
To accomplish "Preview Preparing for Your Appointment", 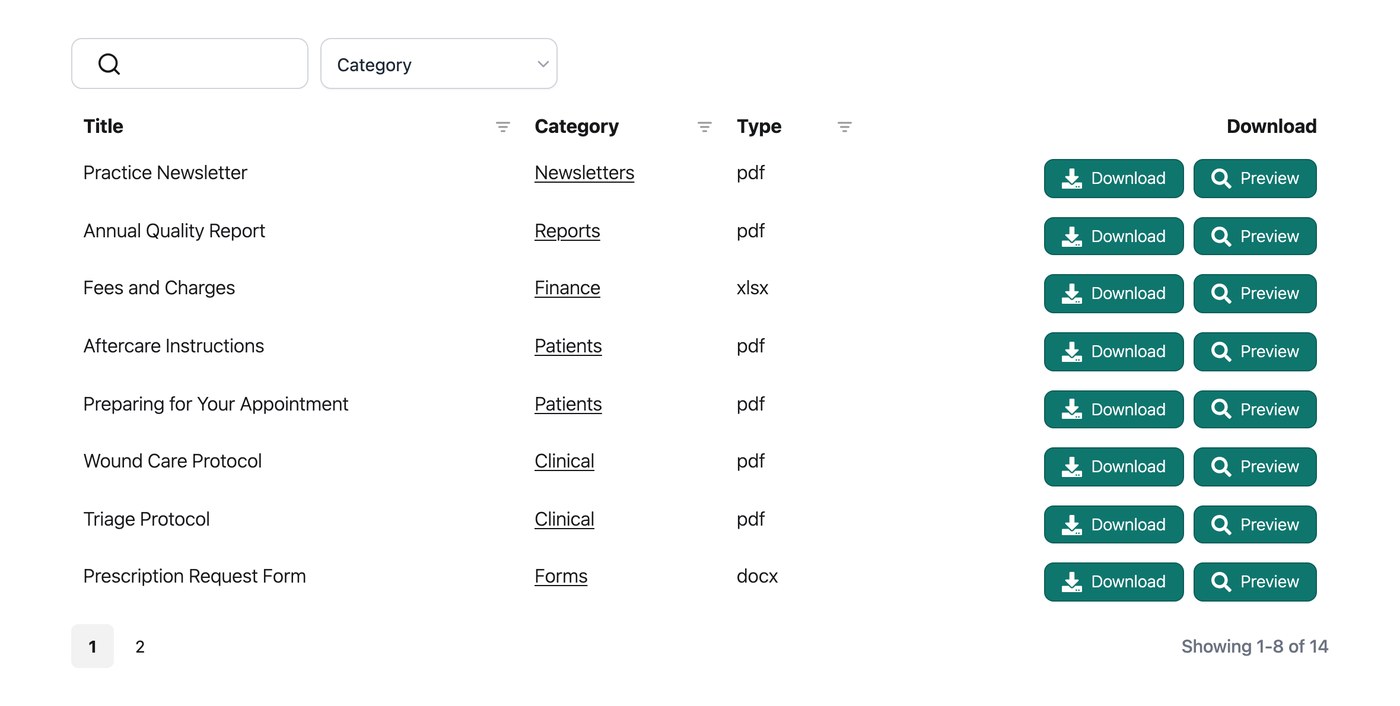I will tap(1255, 409).
